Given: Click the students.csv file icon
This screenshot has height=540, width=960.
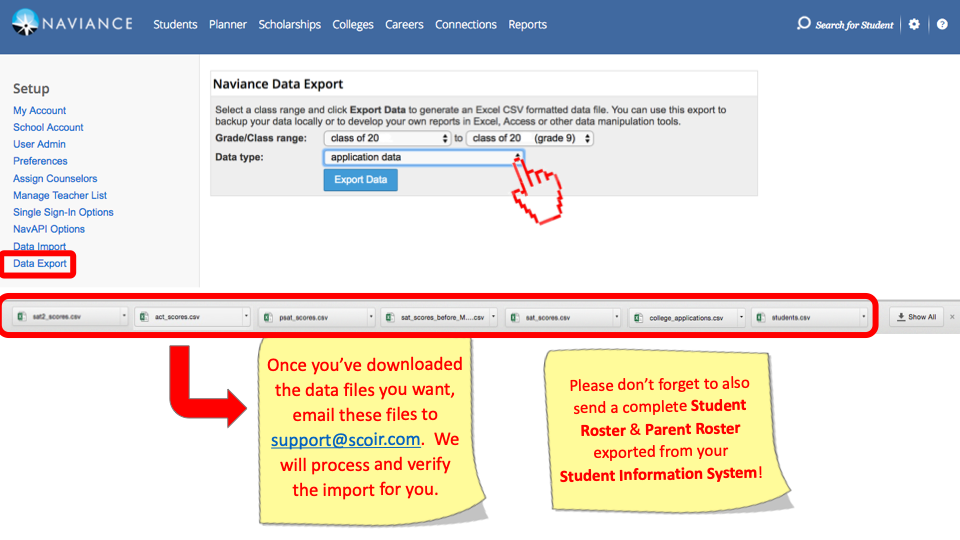Looking at the screenshot, I should point(760,317).
